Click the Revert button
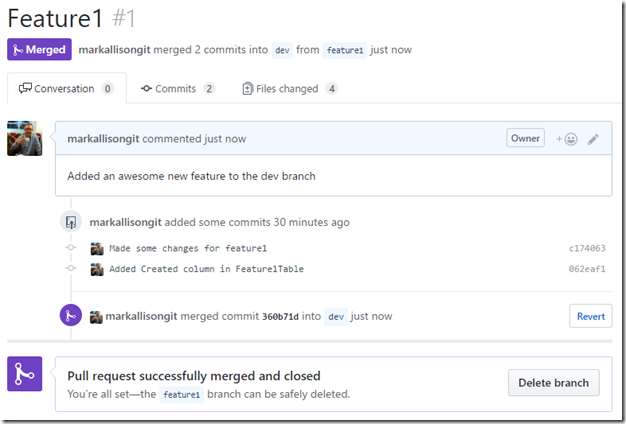 point(590,316)
